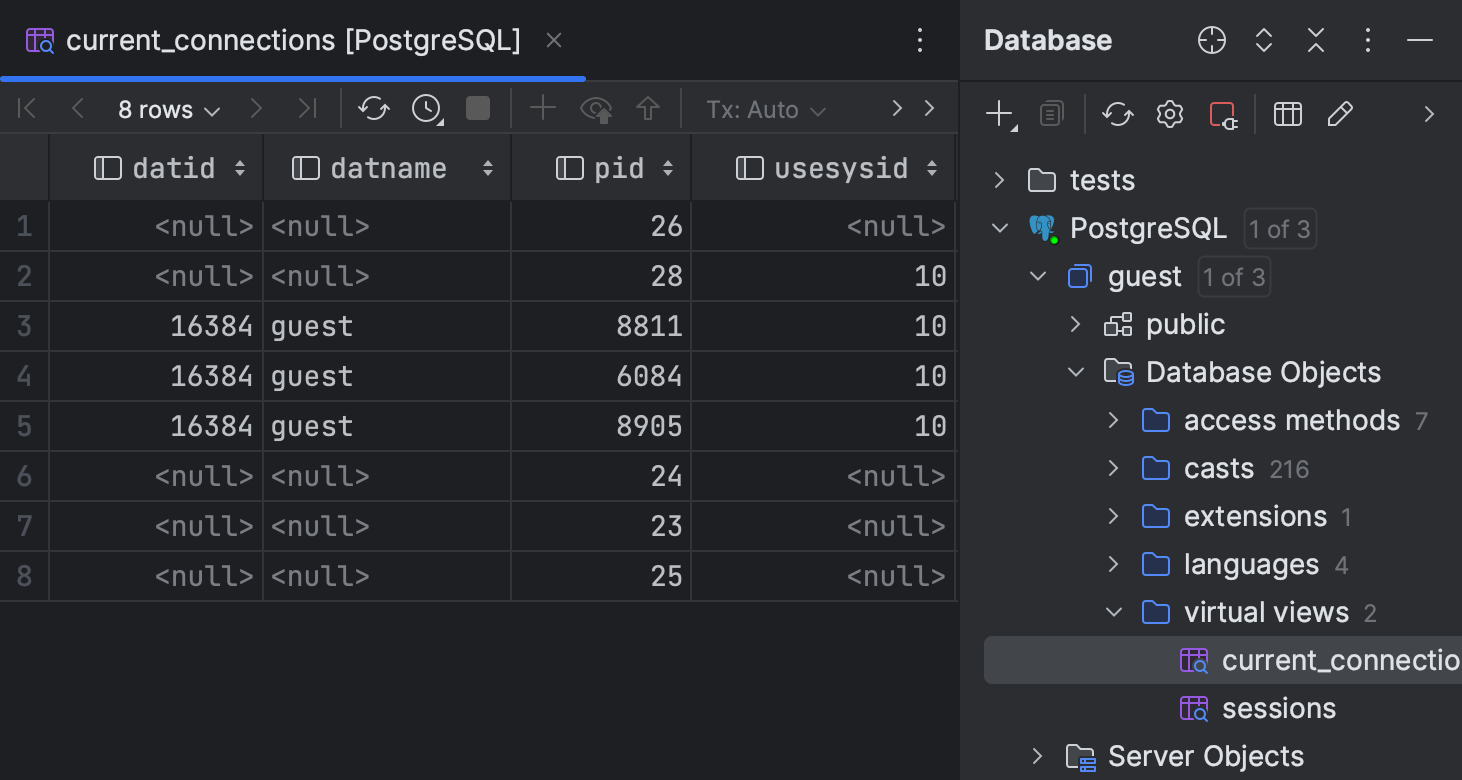This screenshot has width=1462, height=780.
Task: Open the 8 rows page size dropdown
Action: point(167,109)
